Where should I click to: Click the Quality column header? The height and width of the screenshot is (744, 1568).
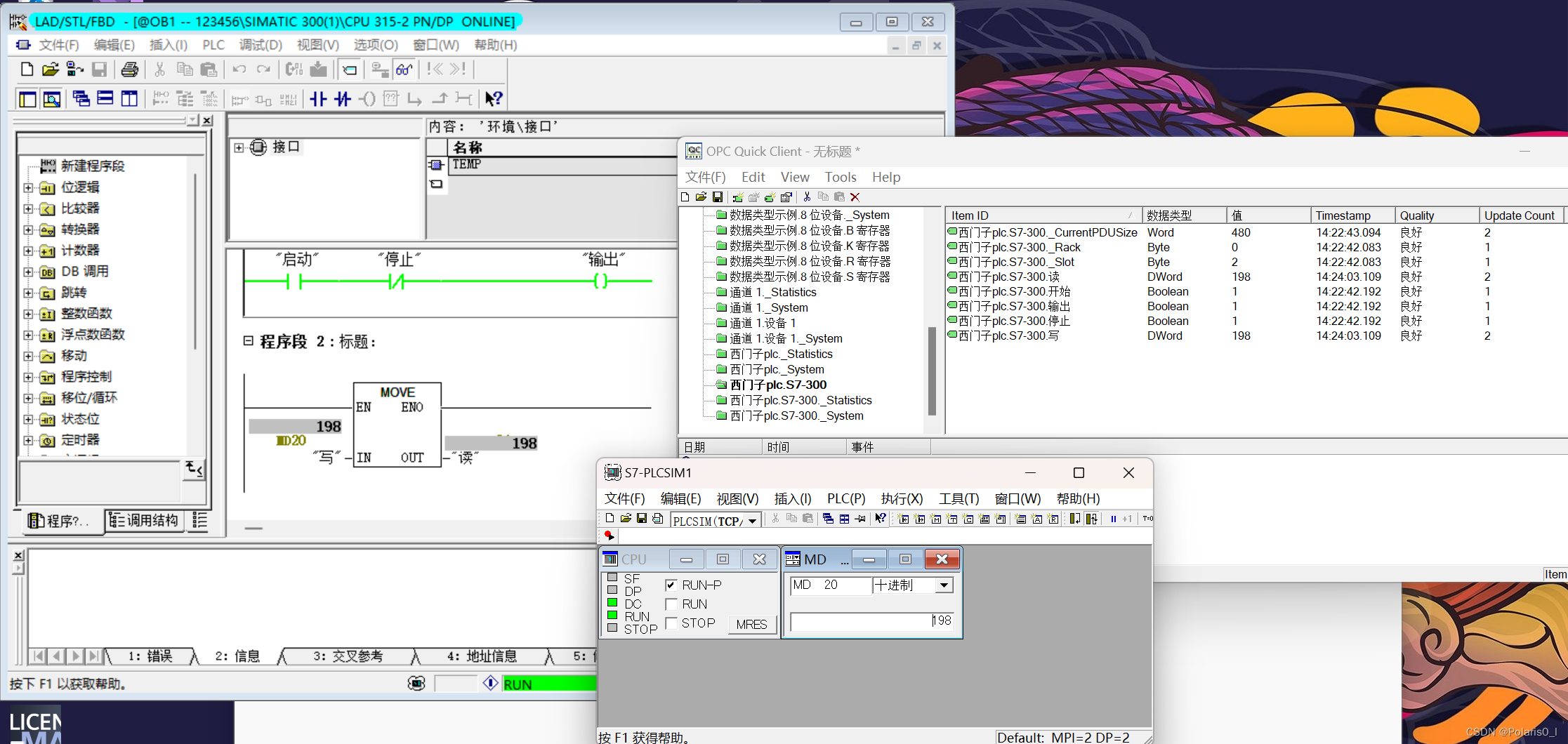[1437, 215]
